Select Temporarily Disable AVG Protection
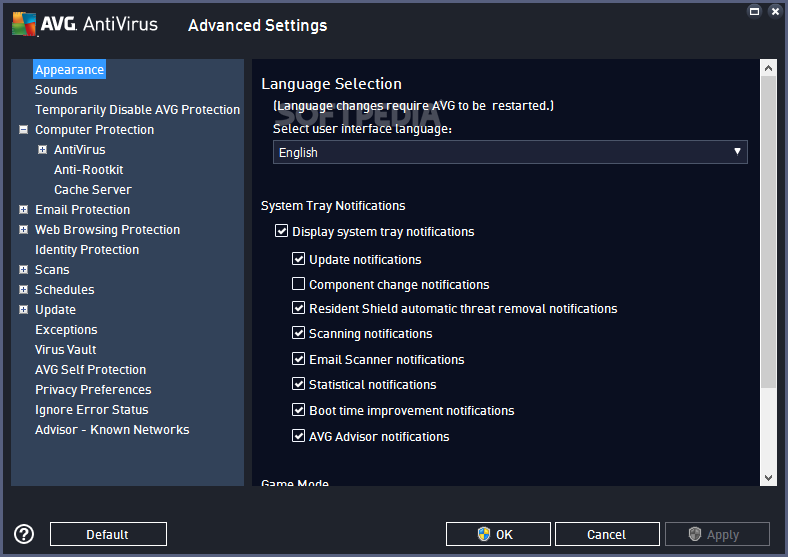Screen dimensions: 788x557 pyautogui.click(x=137, y=110)
